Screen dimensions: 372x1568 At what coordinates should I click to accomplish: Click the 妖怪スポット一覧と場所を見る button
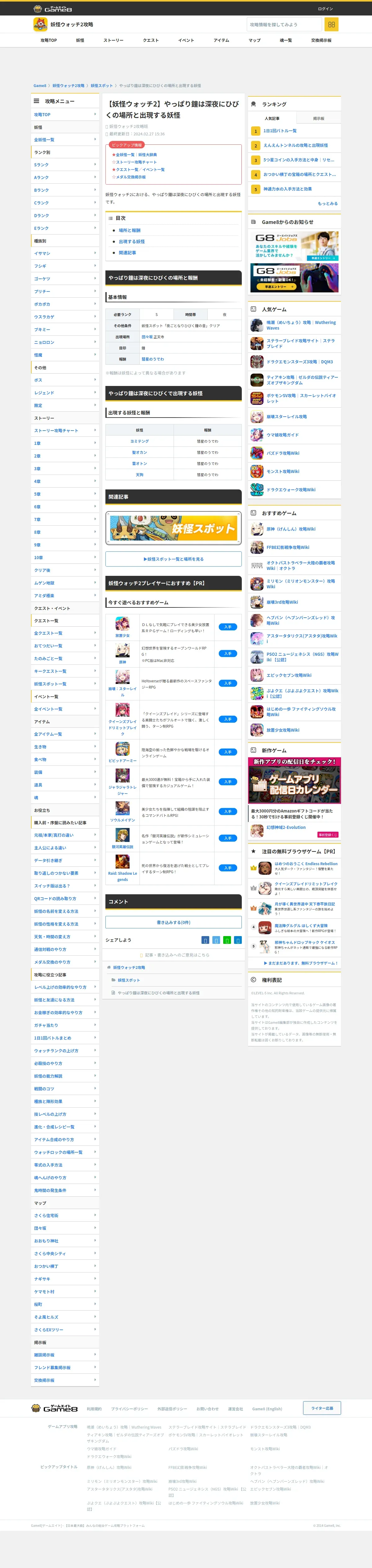(174, 559)
